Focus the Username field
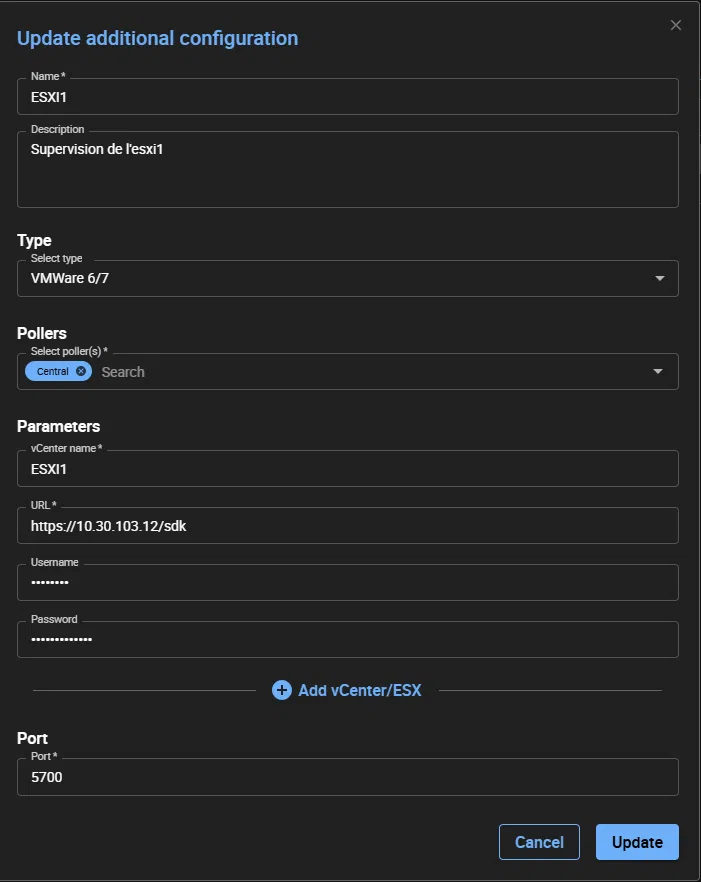This screenshot has width=701, height=882. click(347, 583)
